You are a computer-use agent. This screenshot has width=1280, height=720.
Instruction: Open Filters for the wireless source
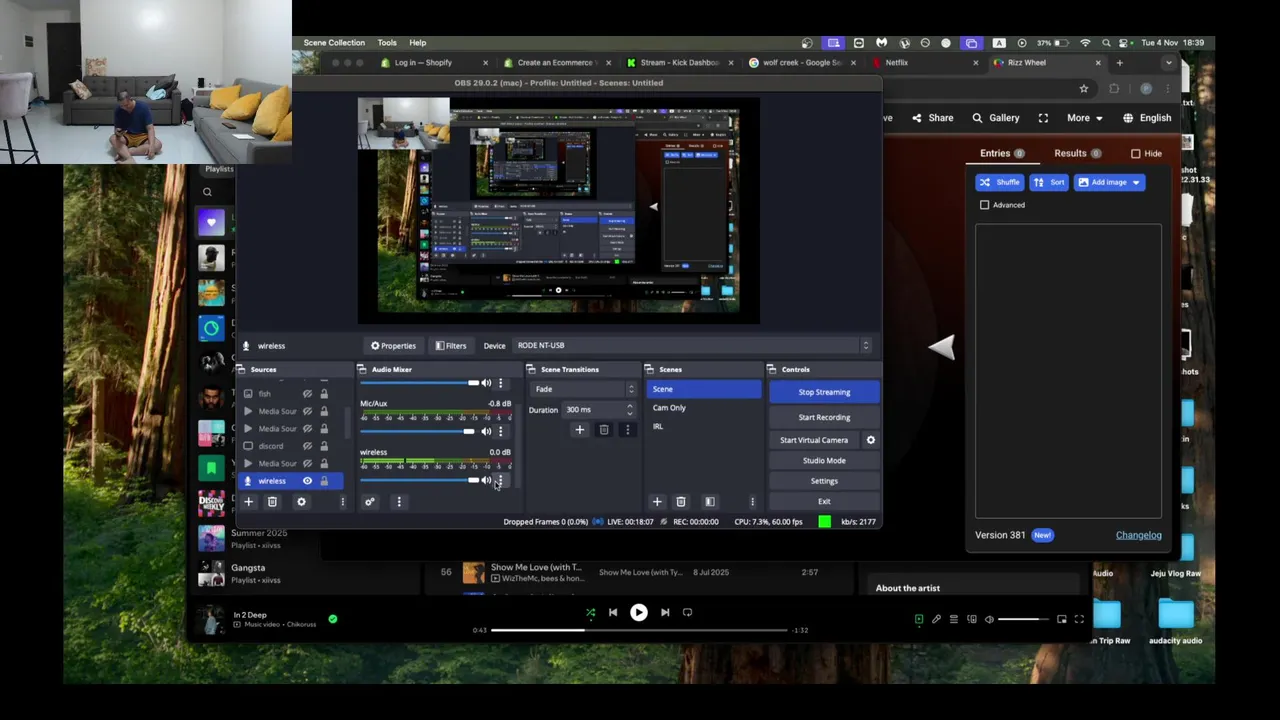tap(451, 346)
